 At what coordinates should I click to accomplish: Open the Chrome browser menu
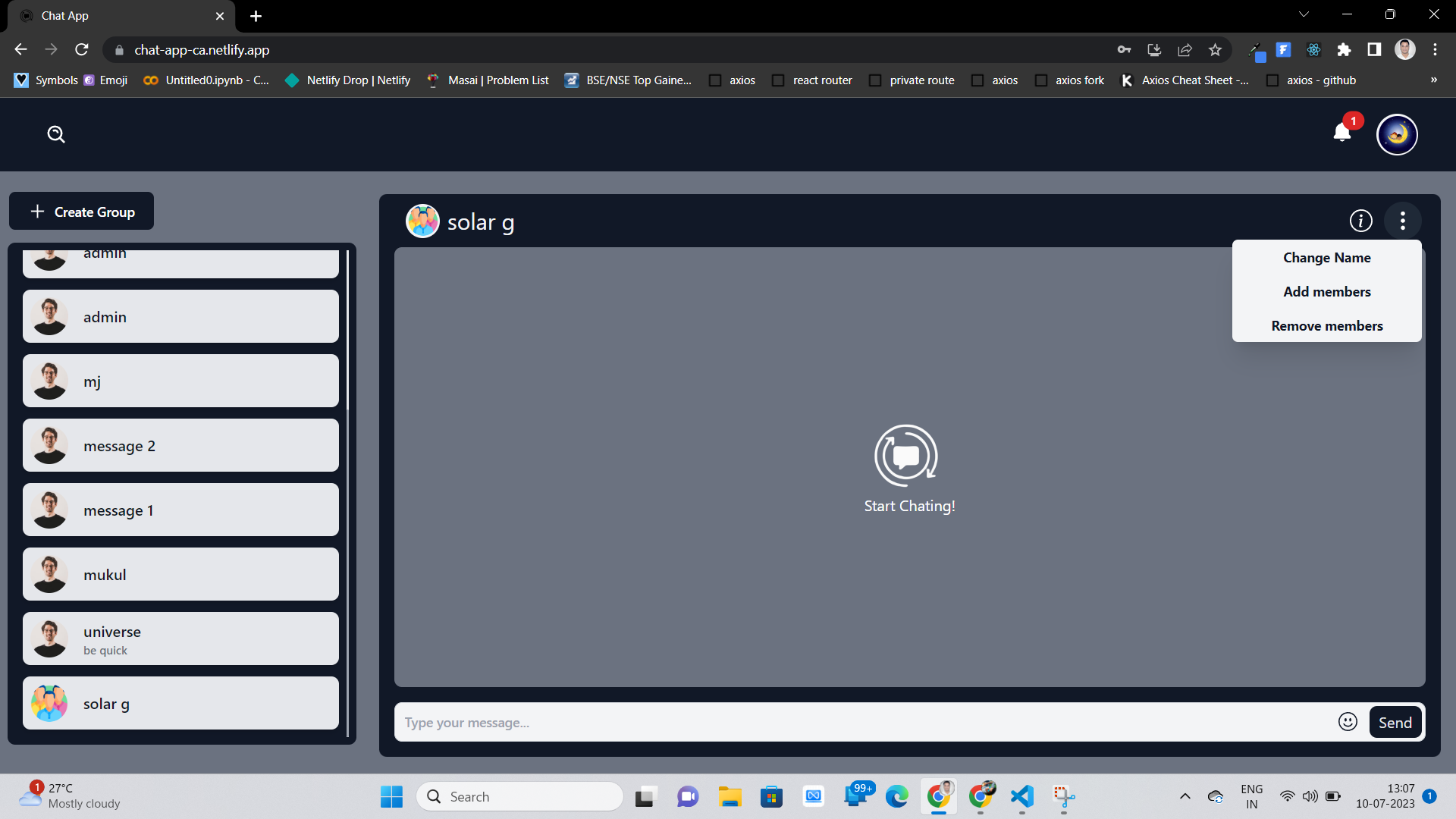(x=1436, y=49)
